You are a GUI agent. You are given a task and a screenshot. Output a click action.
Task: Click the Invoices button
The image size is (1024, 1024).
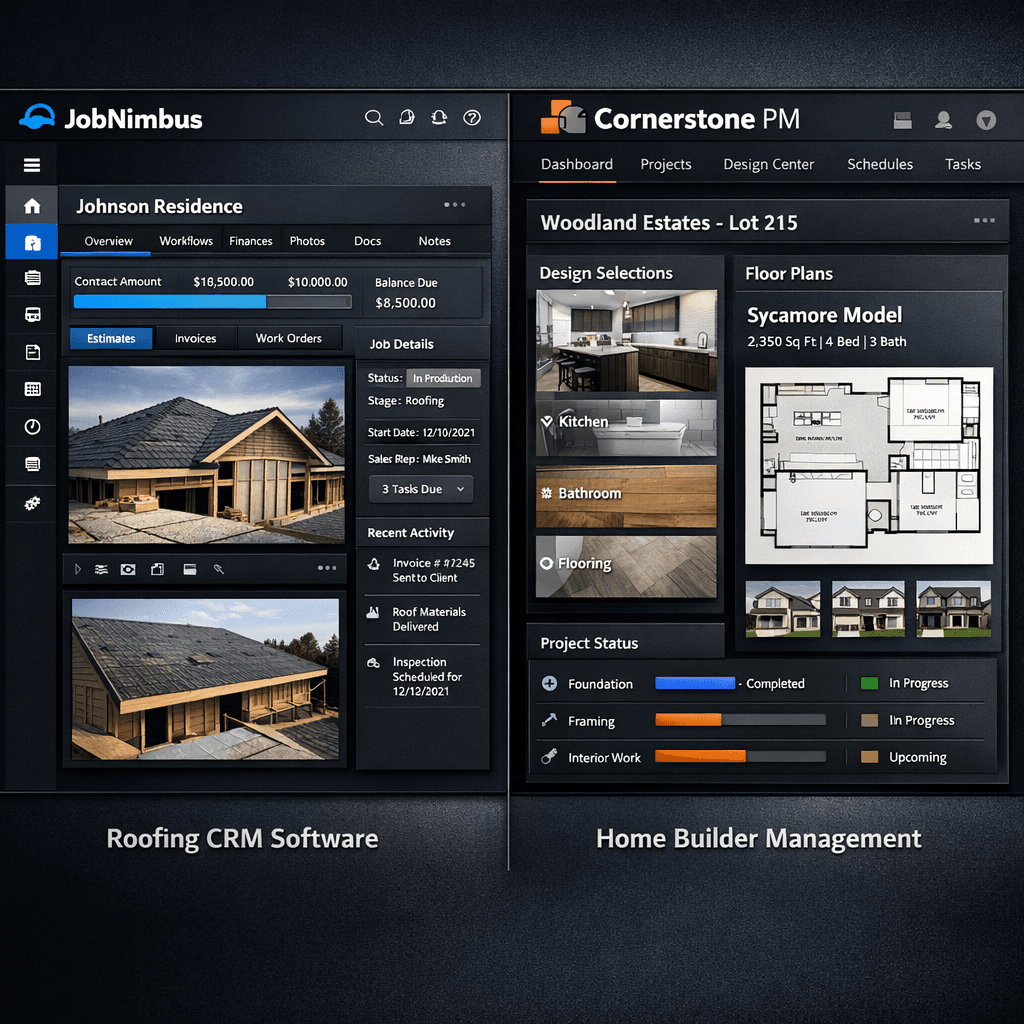(x=195, y=338)
